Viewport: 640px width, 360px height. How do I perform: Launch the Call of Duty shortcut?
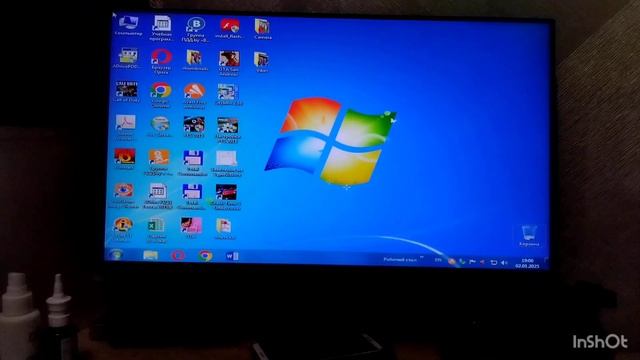tap(126, 91)
